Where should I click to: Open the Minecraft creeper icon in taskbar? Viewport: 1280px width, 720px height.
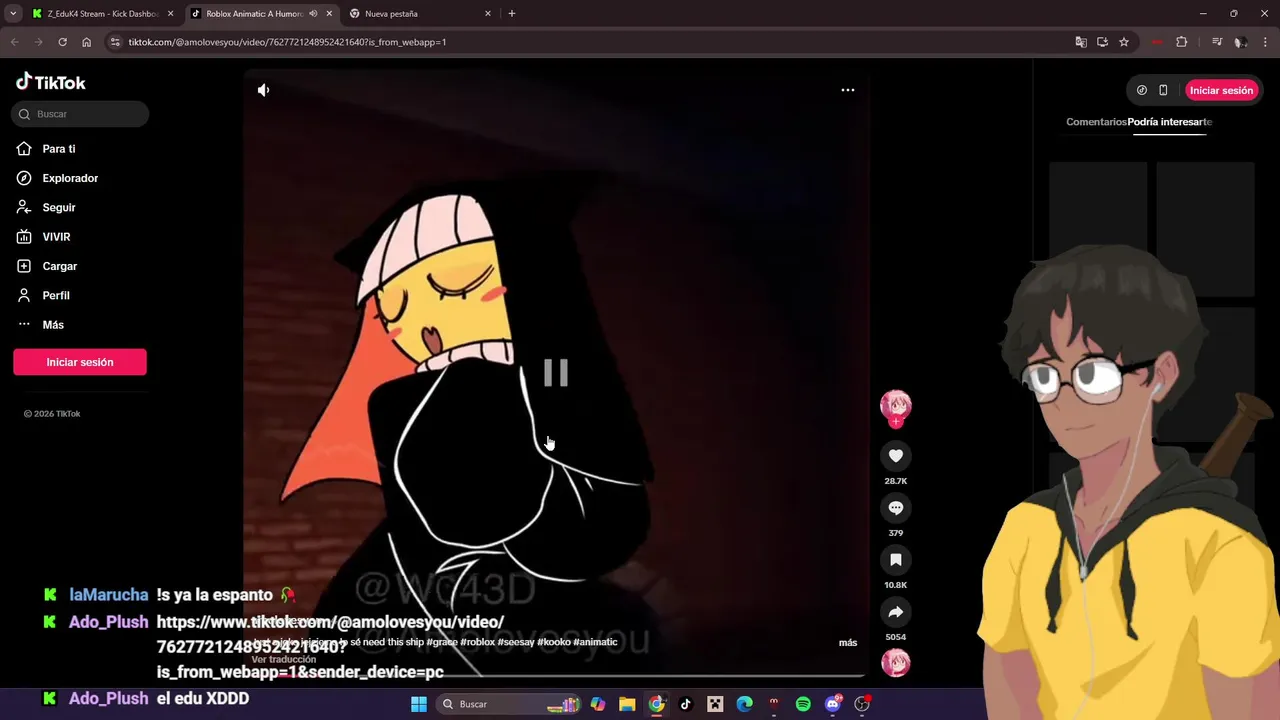pyautogui.click(x=715, y=704)
